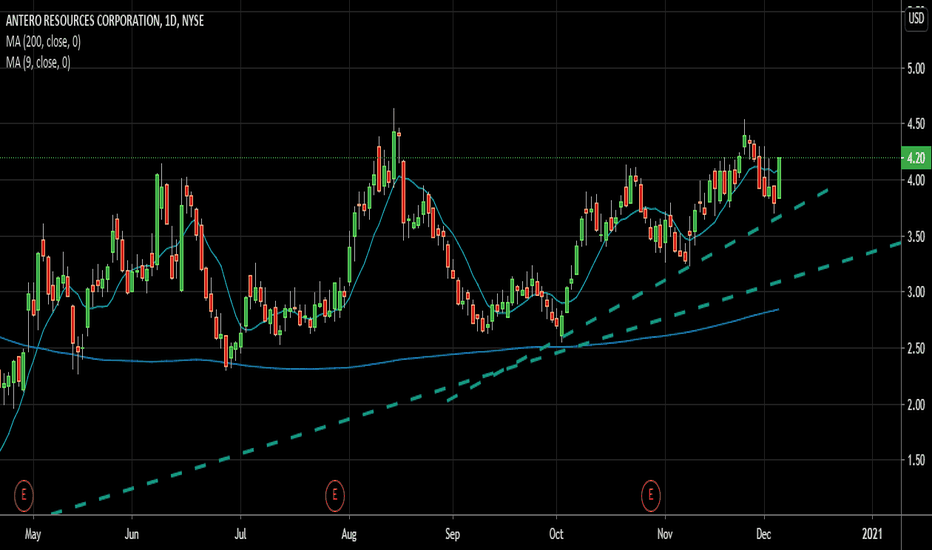932x550 pixels.
Task: Click the earnings marker near May
Action: [x=24, y=495]
